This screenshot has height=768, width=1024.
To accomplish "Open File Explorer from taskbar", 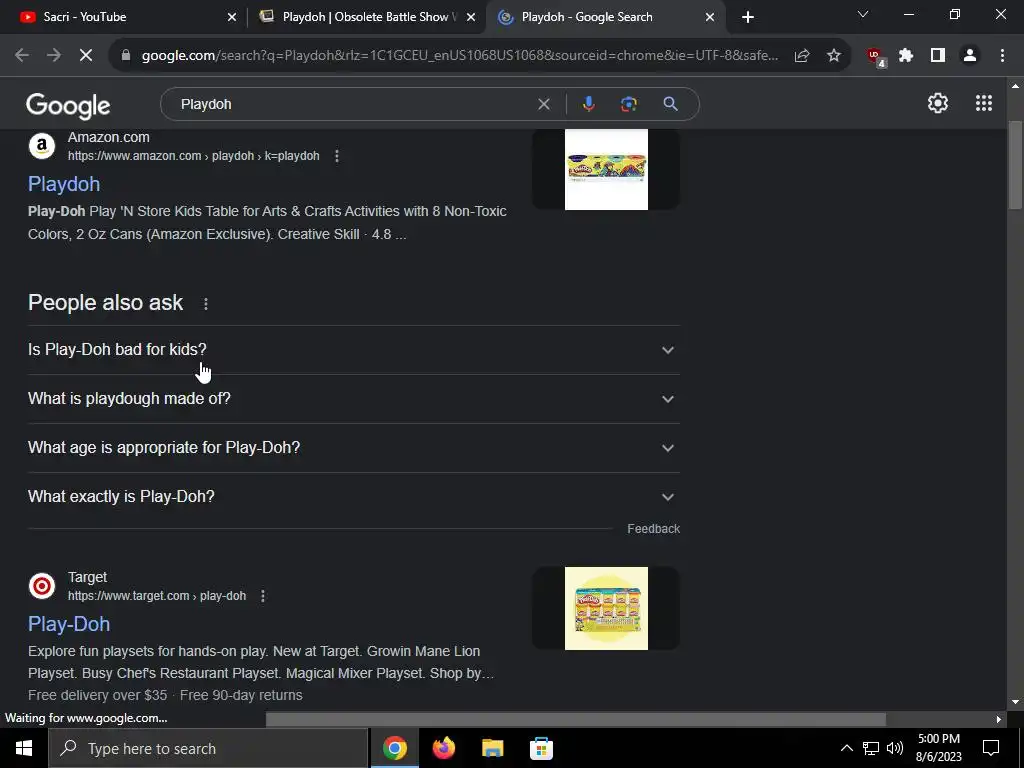I will click(x=492, y=748).
